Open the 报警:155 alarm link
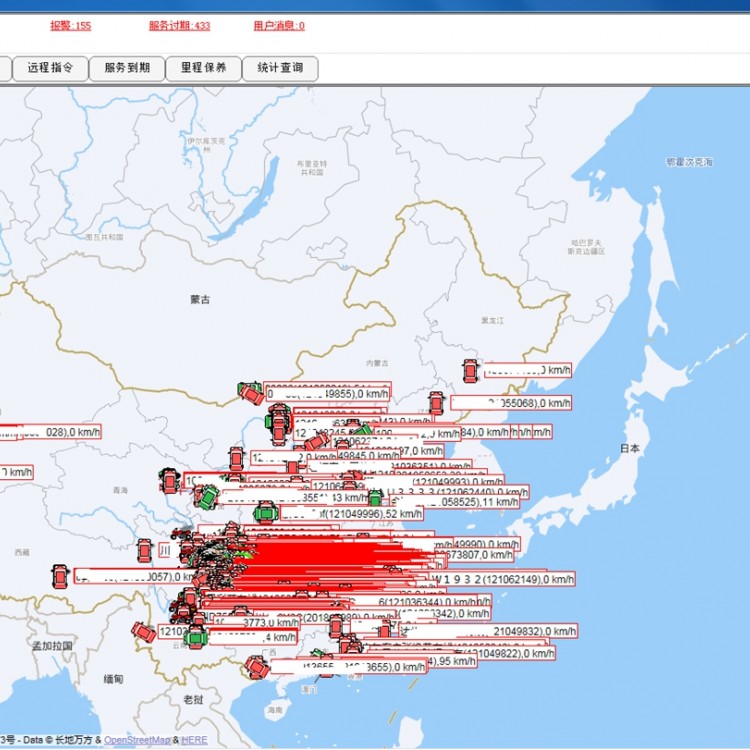The width and height of the screenshot is (750, 750). coord(70,25)
